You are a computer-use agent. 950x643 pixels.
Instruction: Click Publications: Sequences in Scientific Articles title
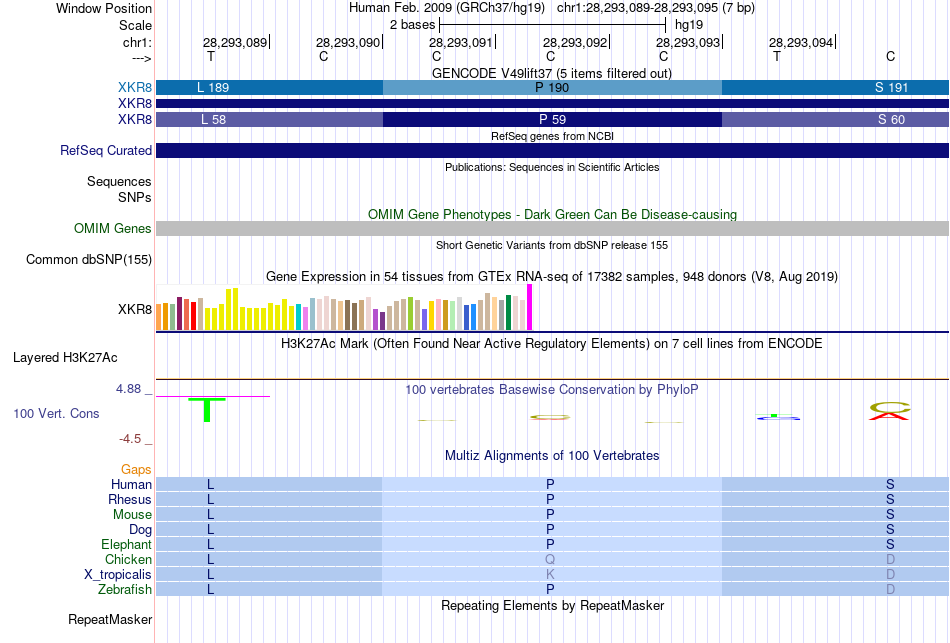(x=552, y=167)
